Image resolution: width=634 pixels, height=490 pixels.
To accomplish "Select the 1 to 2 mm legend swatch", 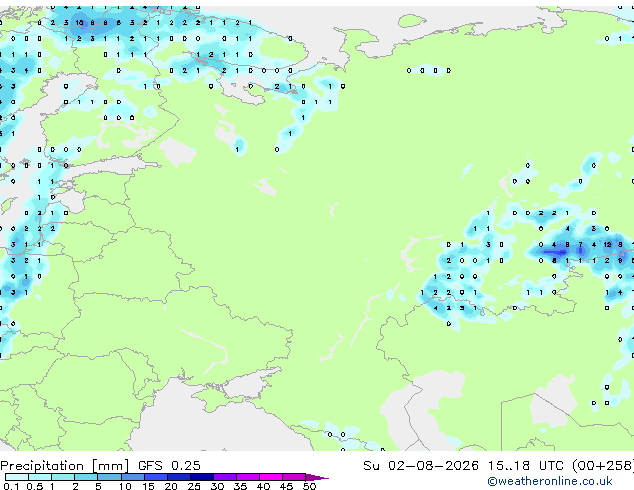I will click(x=63, y=477).
